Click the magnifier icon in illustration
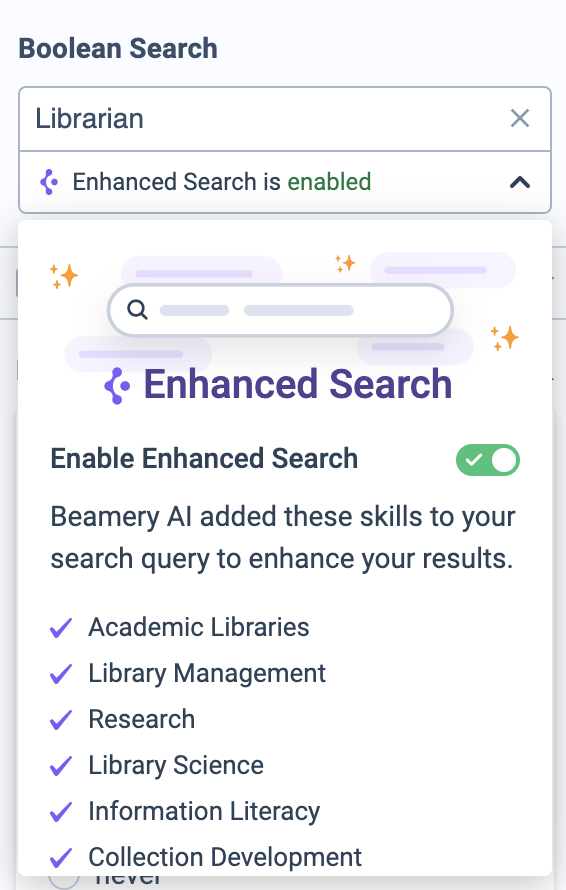 [x=137, y=310]
